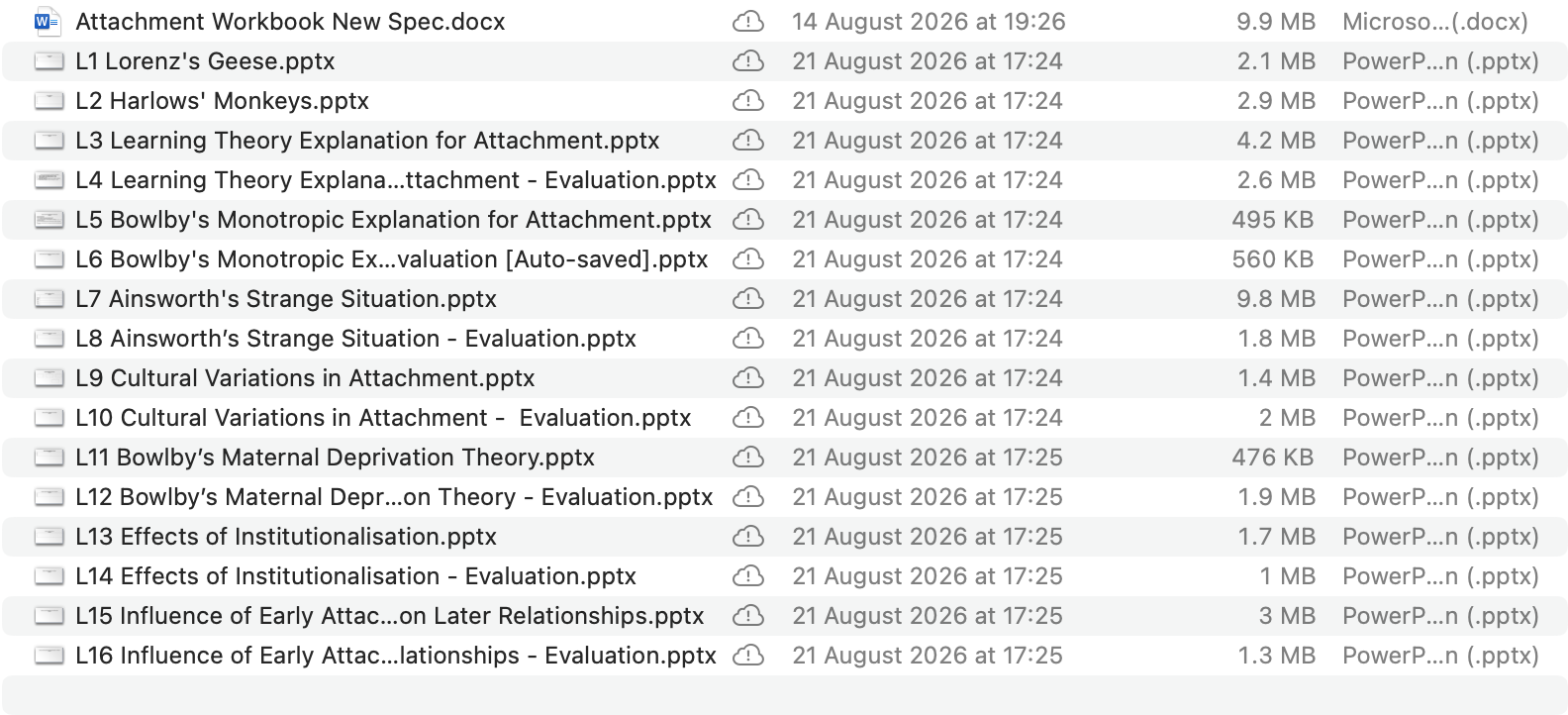
Task: Select L15 Influence of Early Attachment on Later Relationships.pptx
Action: [390, 616]
